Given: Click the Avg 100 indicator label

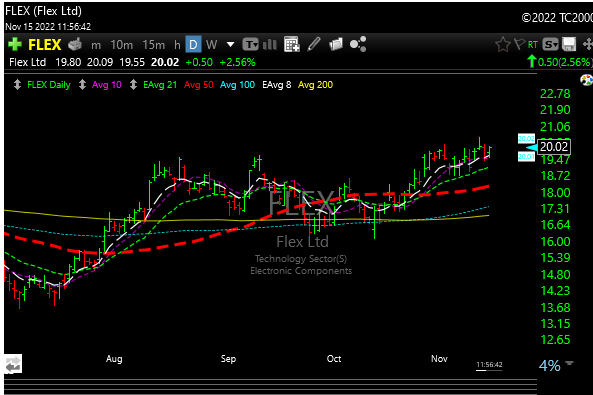Looking at the screenshot, I should [238, 85].
